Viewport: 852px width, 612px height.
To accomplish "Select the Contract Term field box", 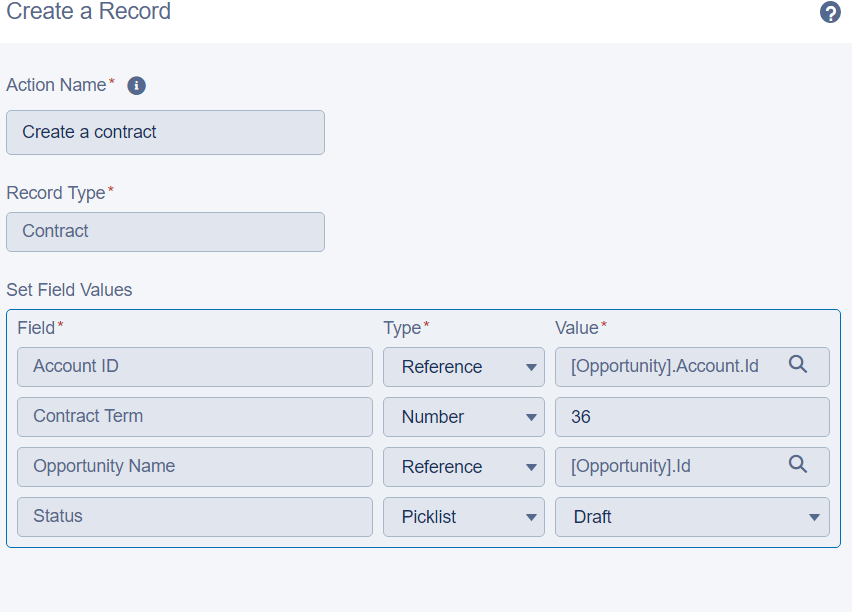I will [x=195, y=417].
